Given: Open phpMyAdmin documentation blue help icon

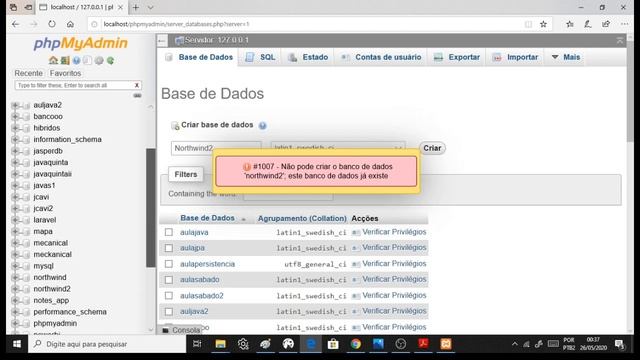Looking at the screenshot, I should point(76,60).
